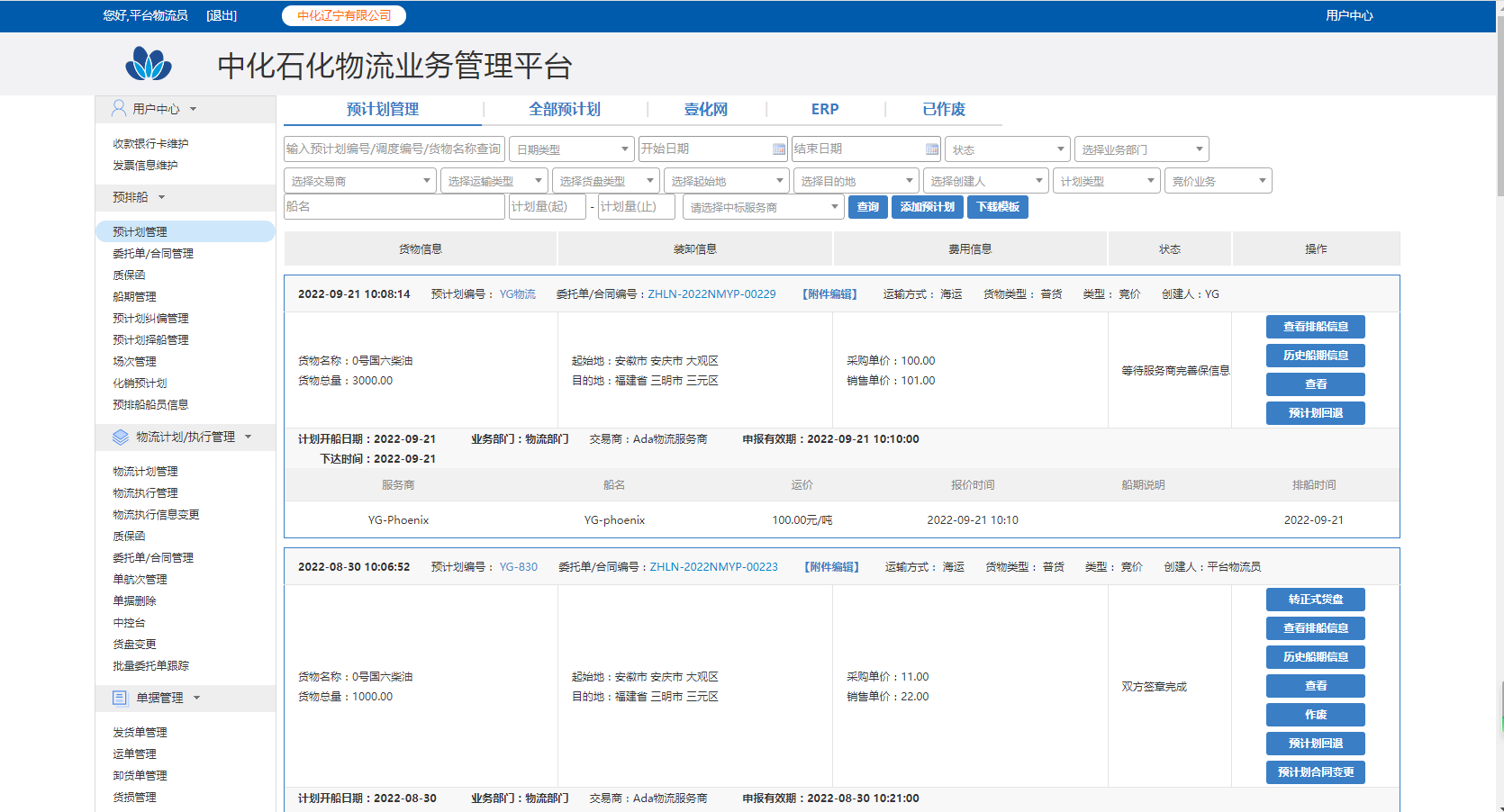Focus the 计划量(止) input field

click(x=637, y=207)
